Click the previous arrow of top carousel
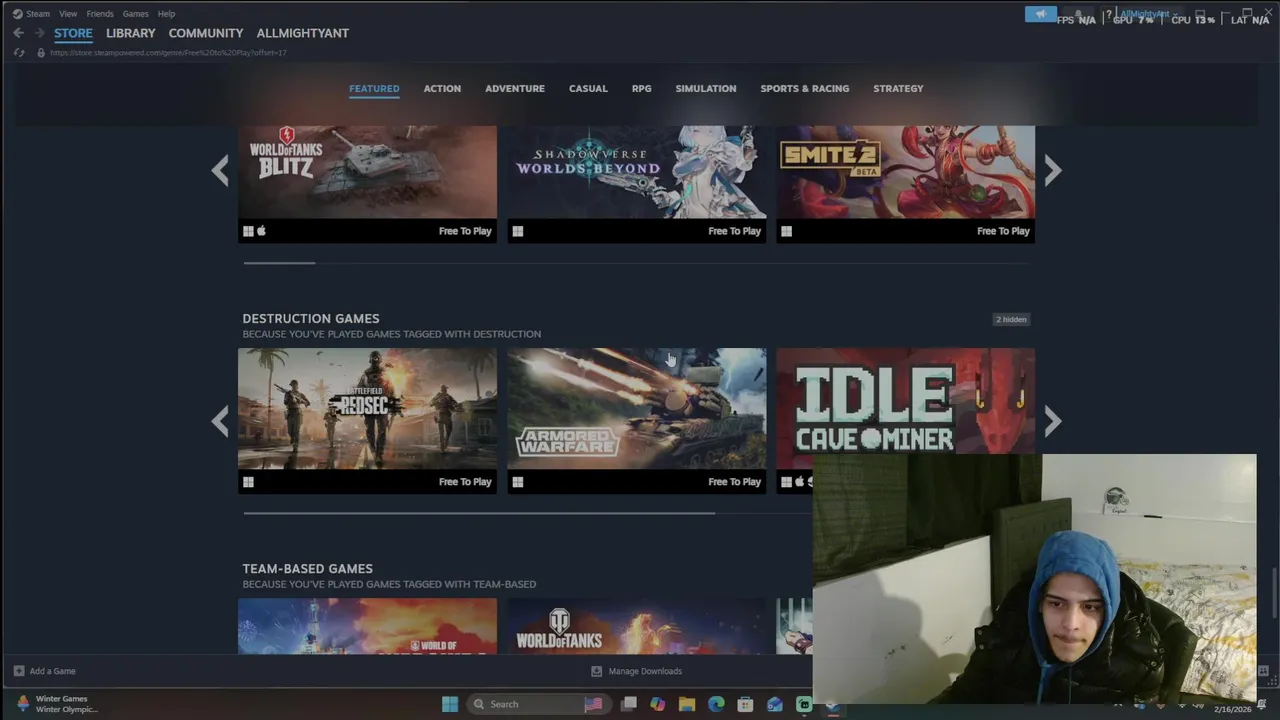Image resolution: width=1280 pixels, height=720 pixels. (220, 171)
